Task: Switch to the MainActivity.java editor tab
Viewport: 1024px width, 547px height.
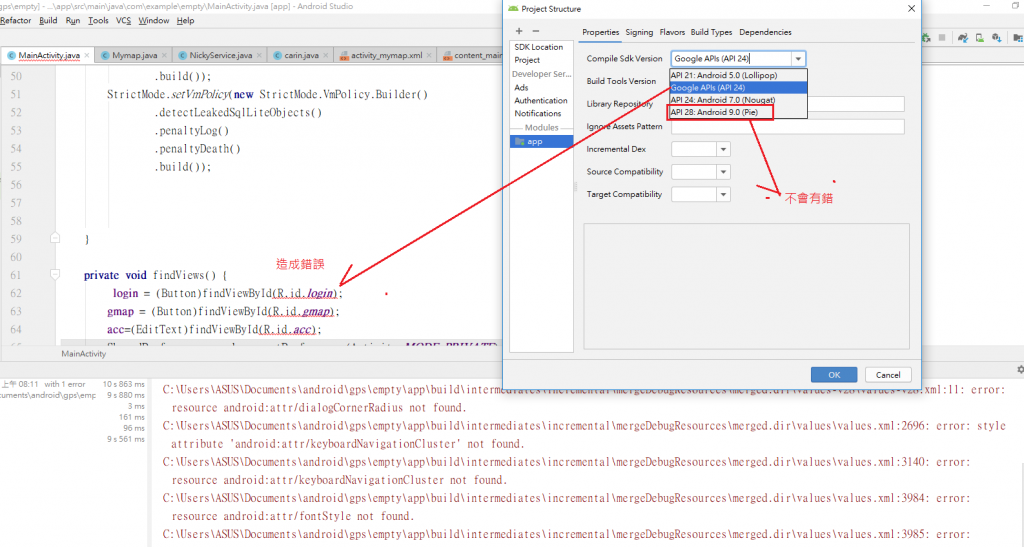Action: [49, 55]
